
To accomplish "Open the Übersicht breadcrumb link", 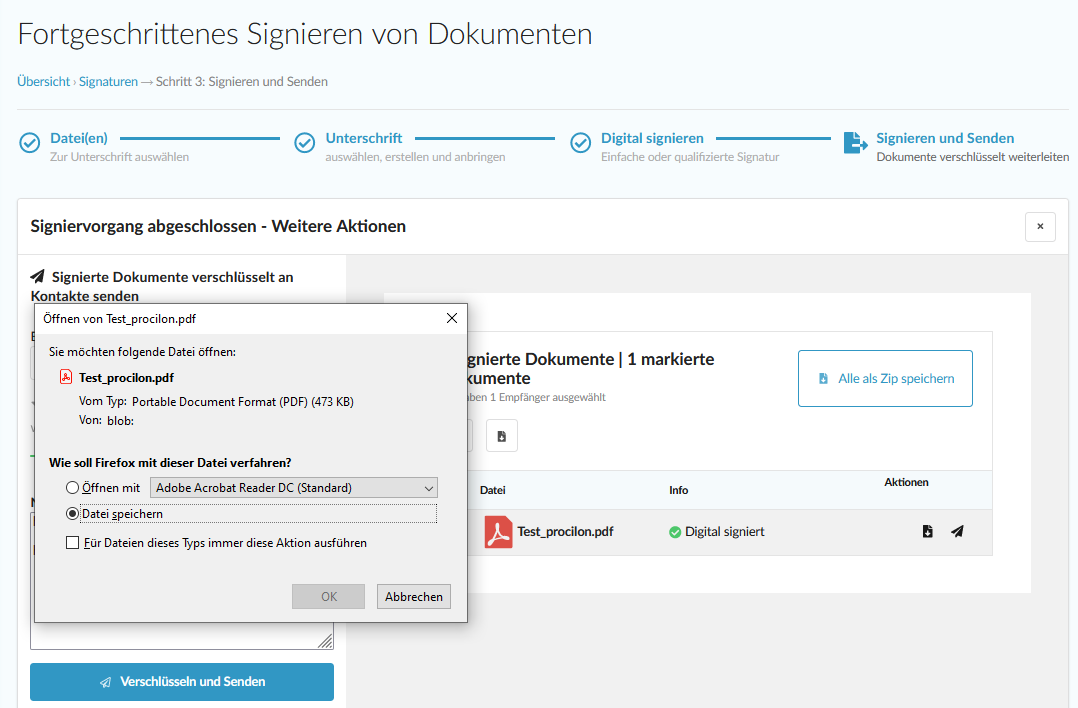I will point(43,82).
